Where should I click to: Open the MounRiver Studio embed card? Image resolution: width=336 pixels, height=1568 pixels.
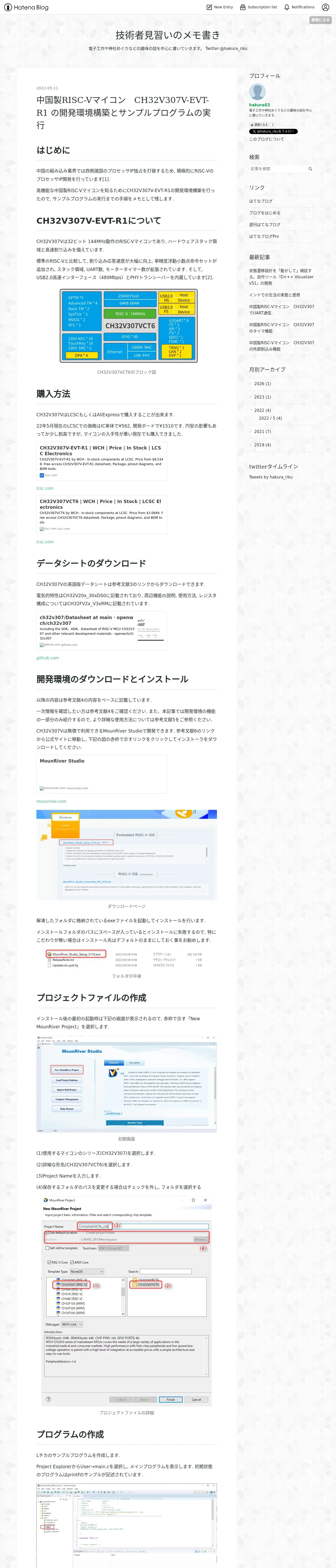(x=101, y=774)
